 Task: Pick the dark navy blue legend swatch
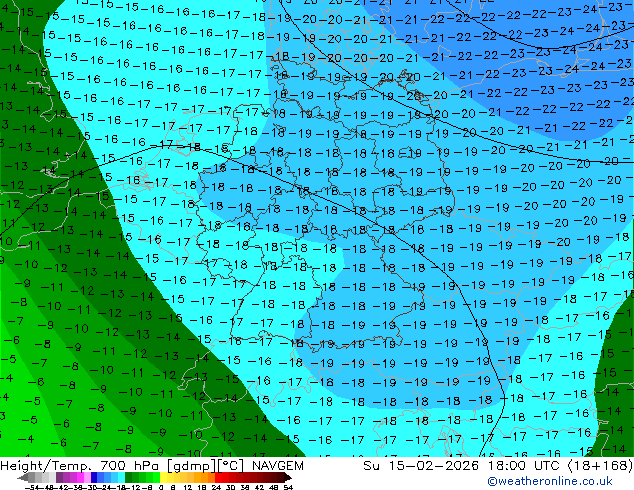pyautogui.click(x=94, y=477)
